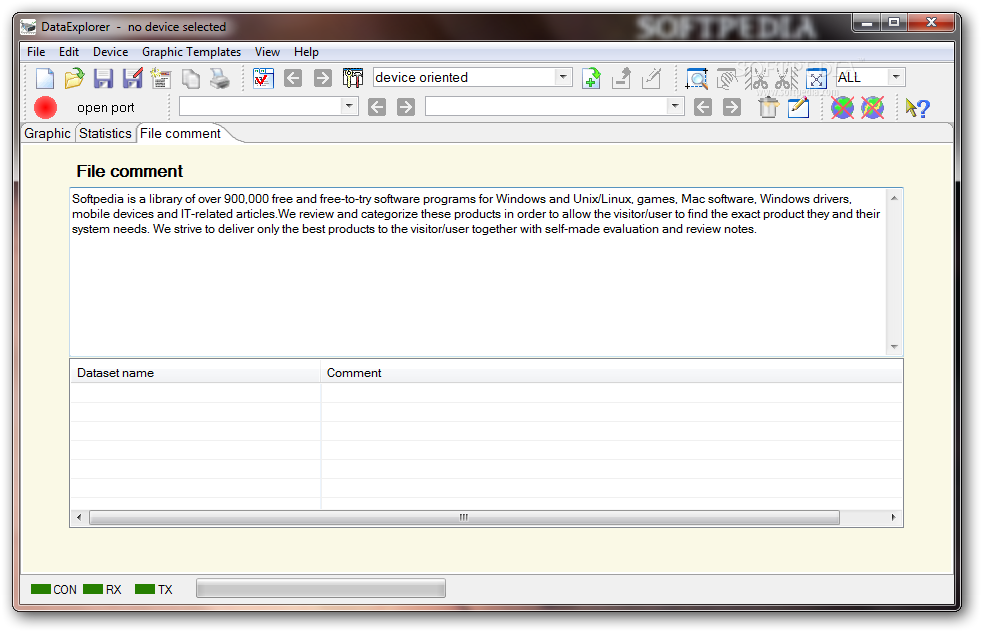This screenshot has width=982, height=632.
Task: Click the cut left scissors icon
Action: tap(758, 79)
